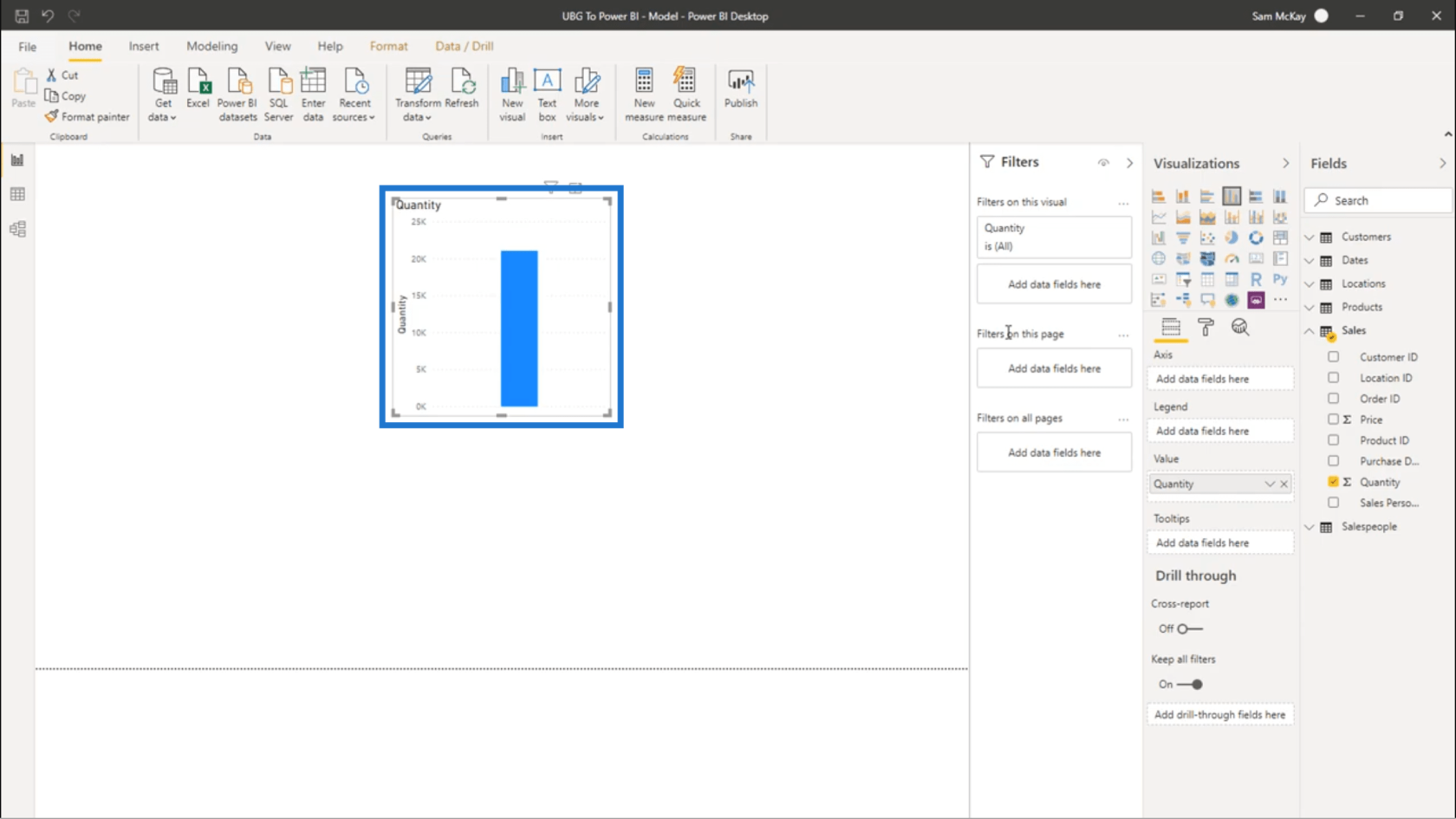The height and width of the screenshot is (819, 1456).
Task: Check the Customer ID field
Action: tap(1333, 356)
